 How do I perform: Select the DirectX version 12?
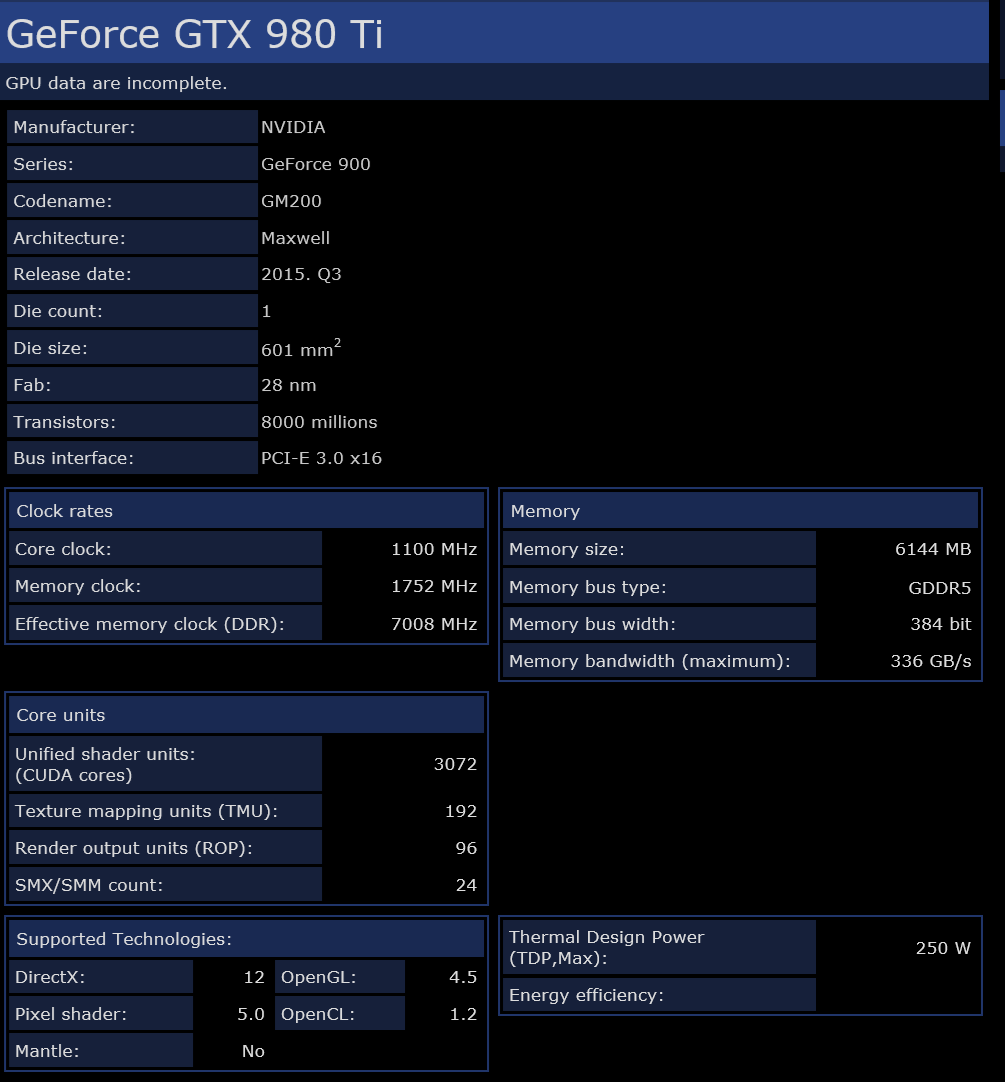pos(254,977)
